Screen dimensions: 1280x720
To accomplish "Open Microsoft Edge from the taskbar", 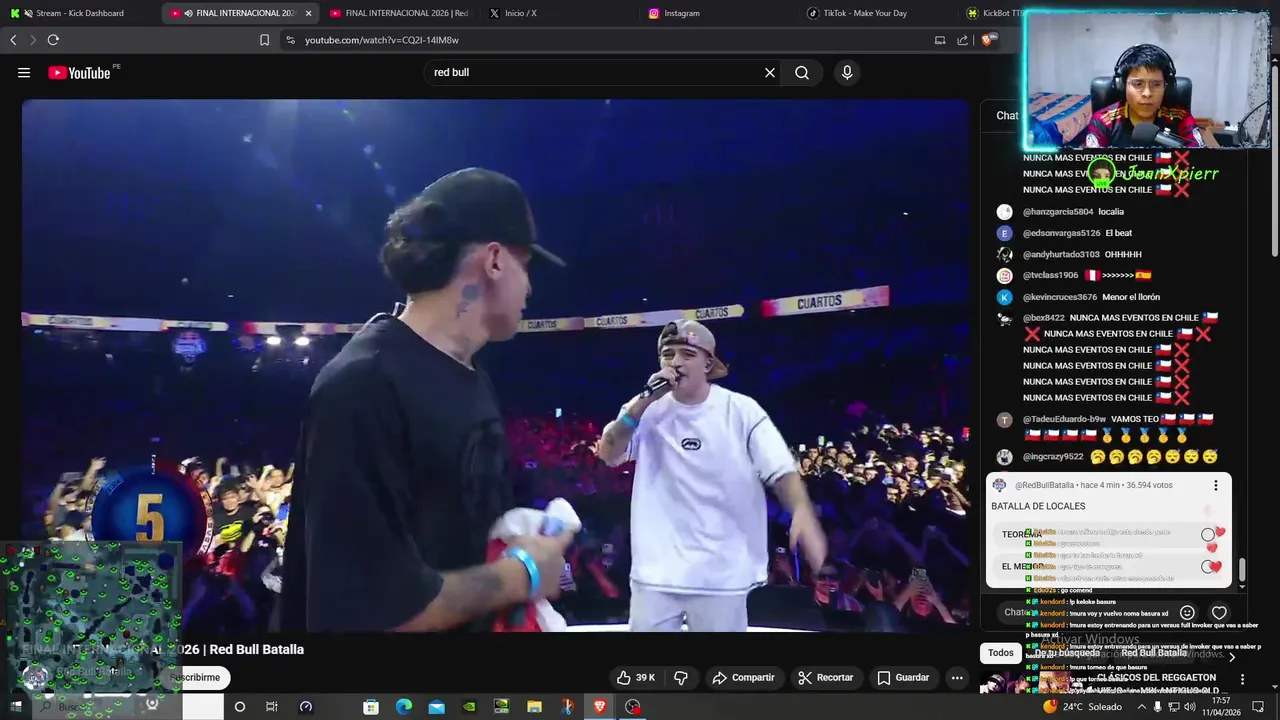I will pos(404,707).
